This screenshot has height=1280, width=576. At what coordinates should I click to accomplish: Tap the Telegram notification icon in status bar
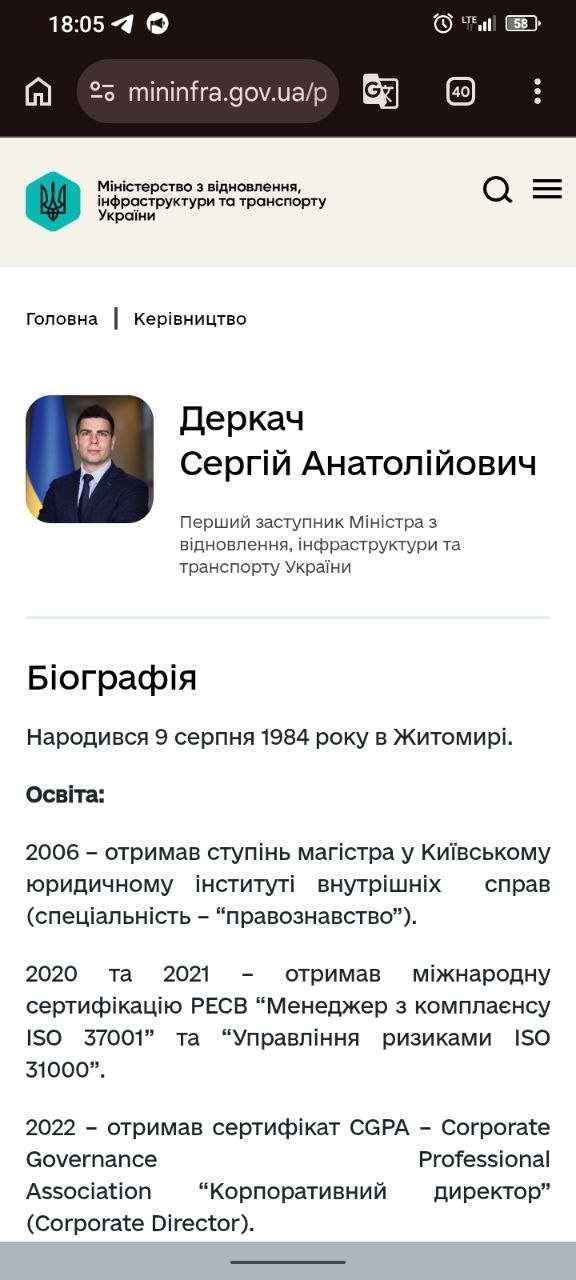coord(122,23)
